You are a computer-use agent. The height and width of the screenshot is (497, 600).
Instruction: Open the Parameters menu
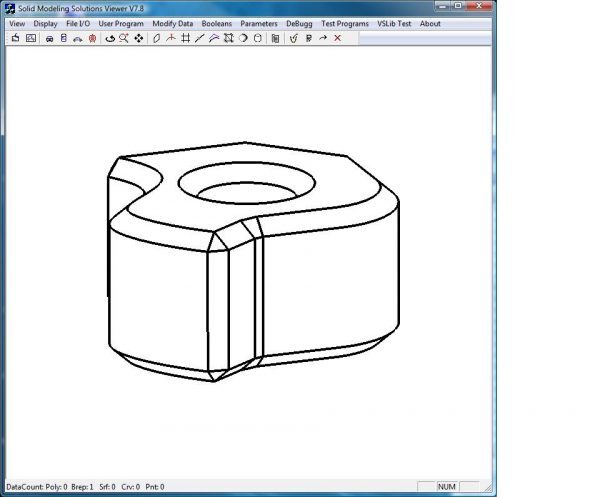tap(259, 23)
